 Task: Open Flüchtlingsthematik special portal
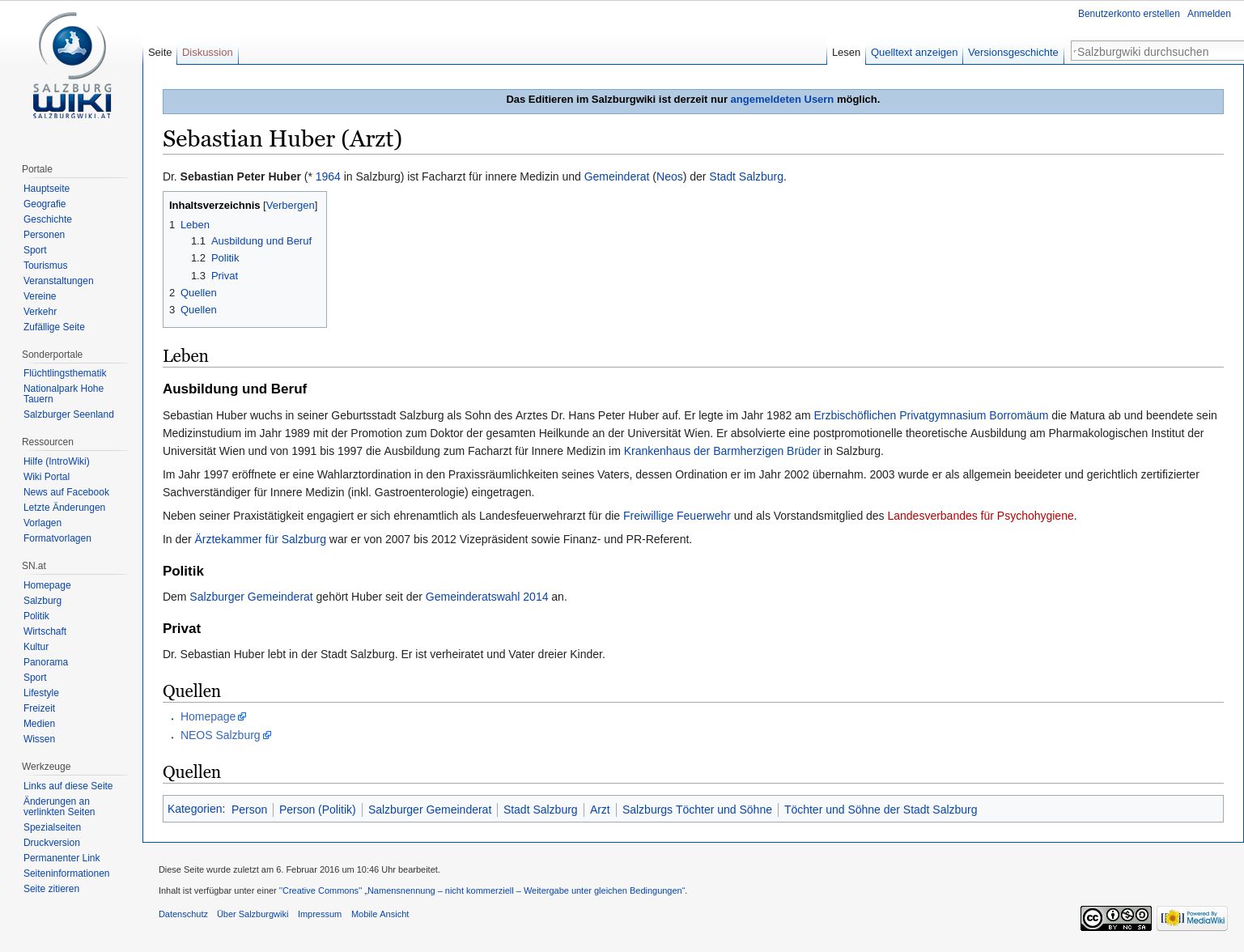[65, 373]
